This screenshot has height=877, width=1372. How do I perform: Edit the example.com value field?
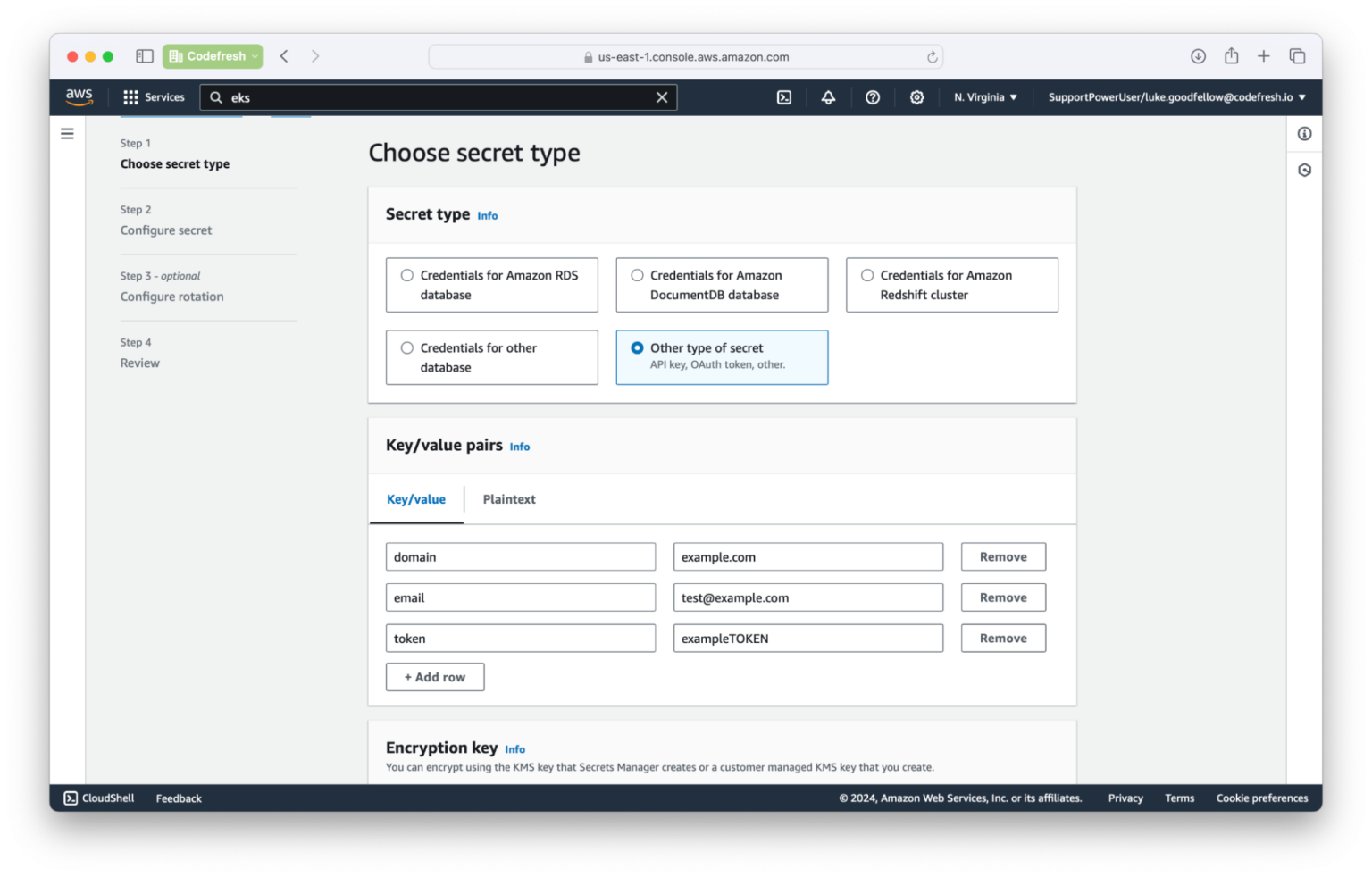(x=807, y=556)
